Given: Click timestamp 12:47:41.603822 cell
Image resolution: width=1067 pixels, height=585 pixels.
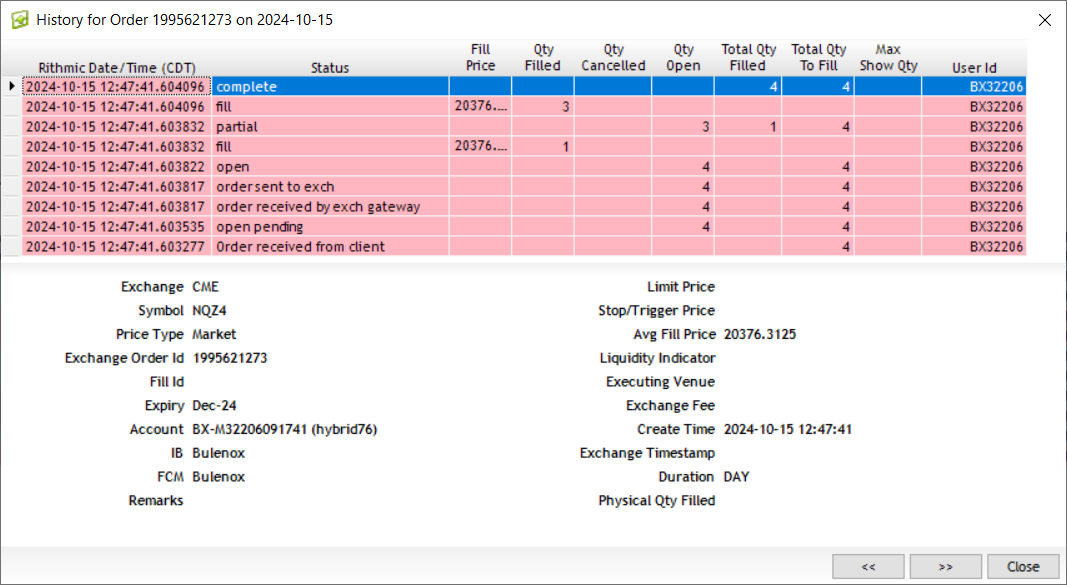Looking at the screenshot, I should 116,167.
